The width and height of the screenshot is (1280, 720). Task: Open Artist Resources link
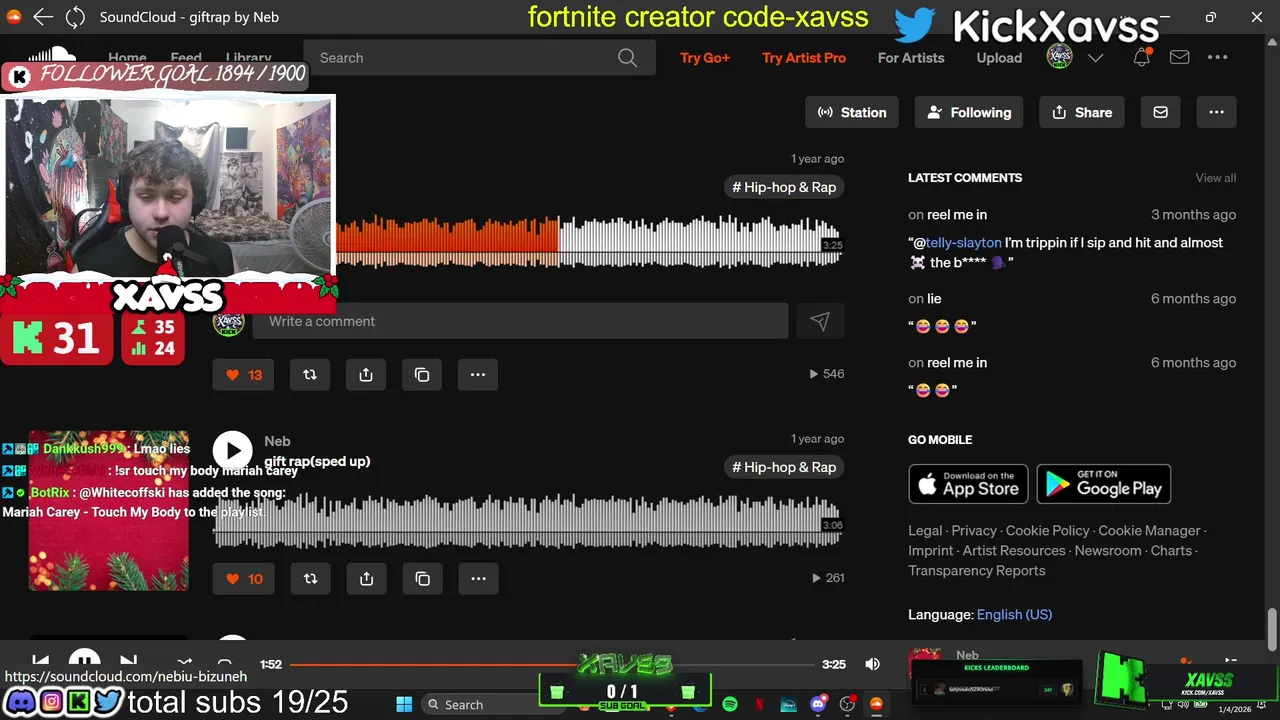click(x=1014, y=551)
